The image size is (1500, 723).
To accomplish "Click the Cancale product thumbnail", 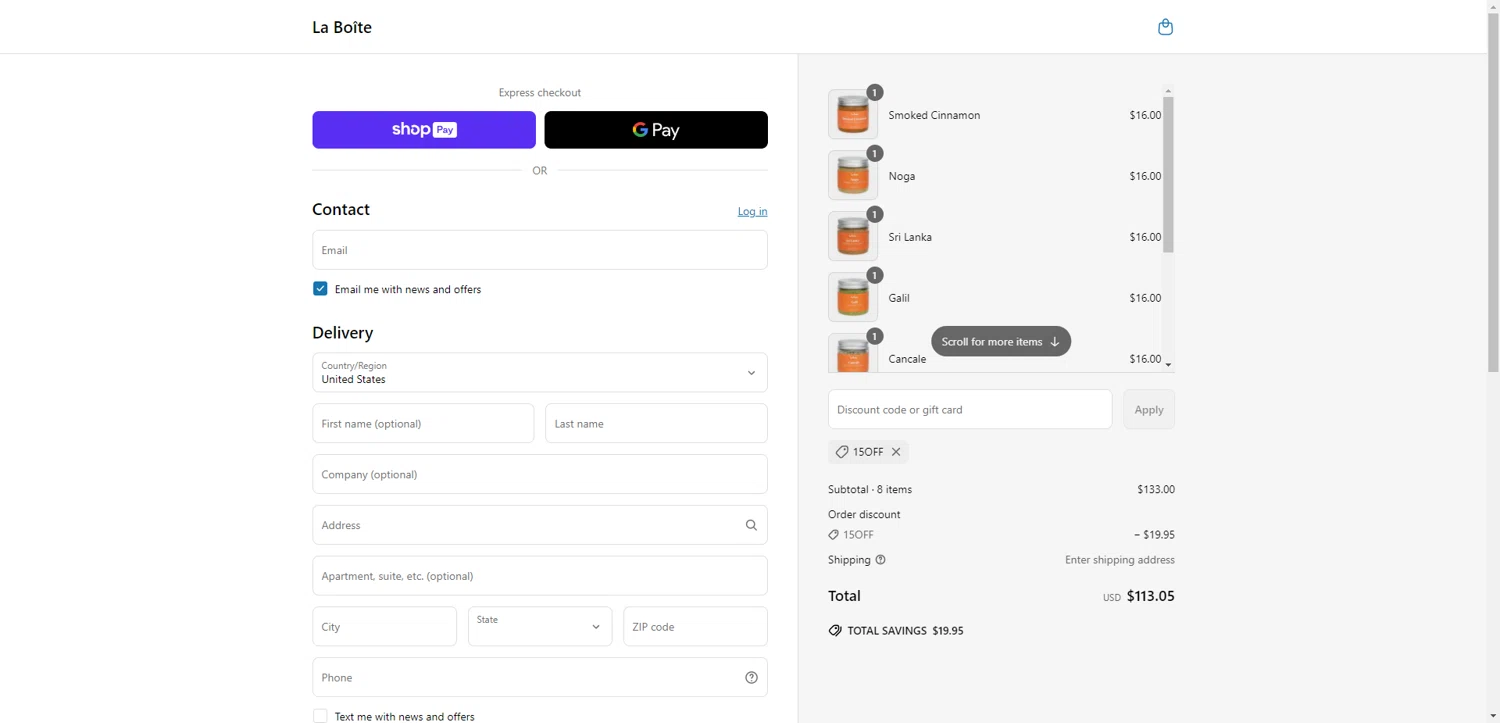I will pyautogui.click(x=853, y=353).
